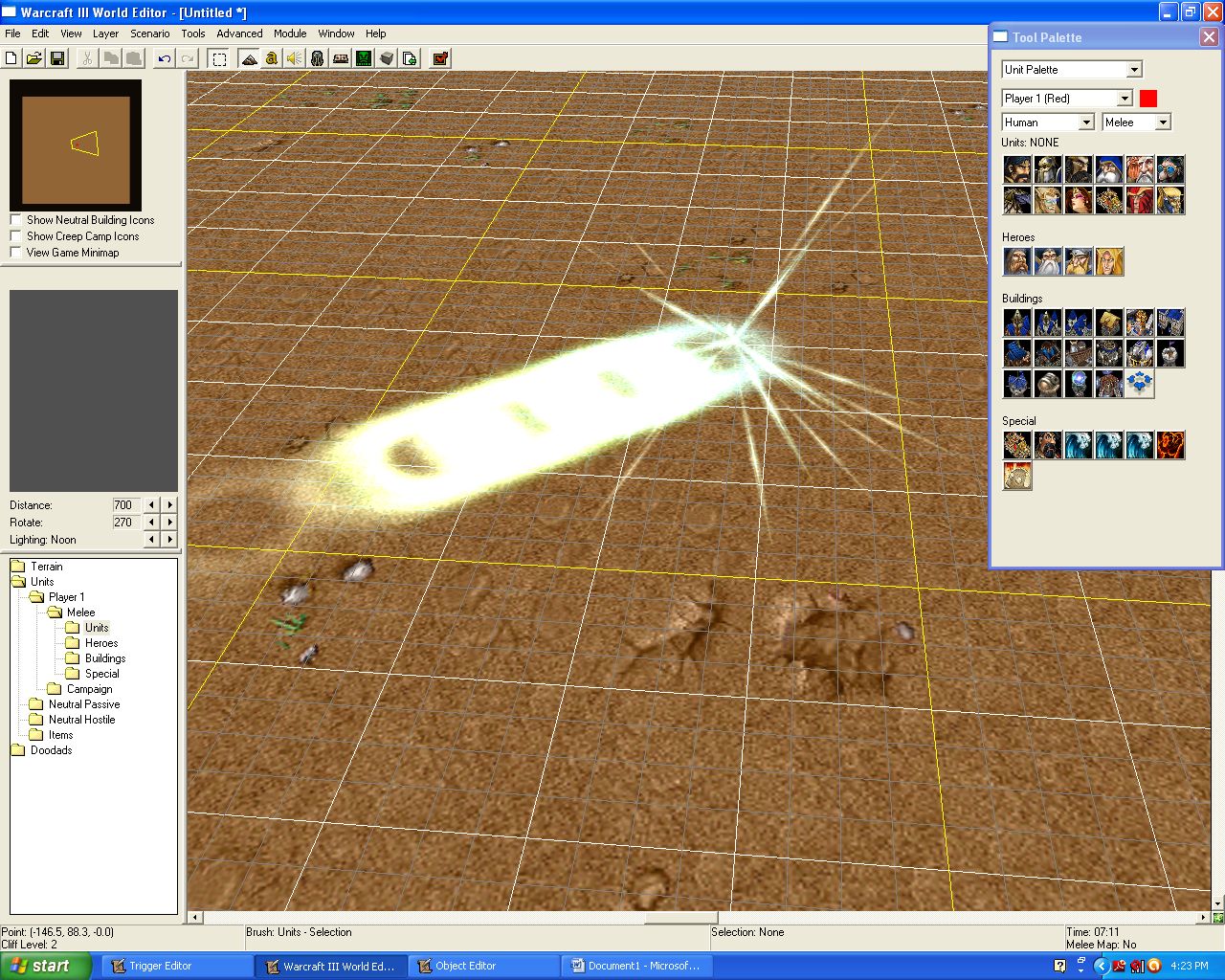
Task: Select the Knight unit in the palette
Action: coord(1079,169)
